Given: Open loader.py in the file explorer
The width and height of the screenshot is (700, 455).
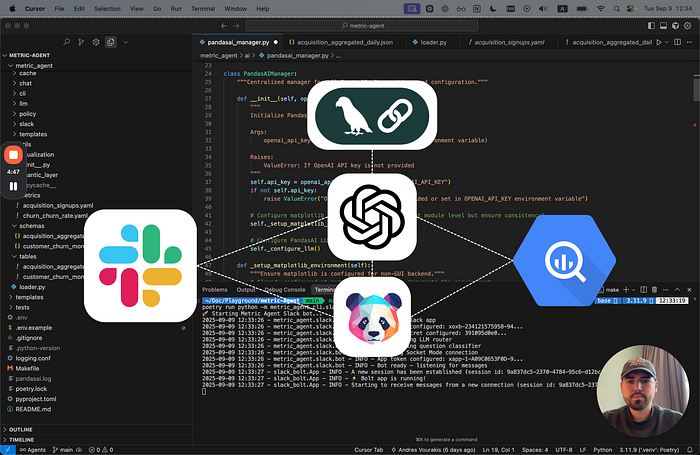Looking at the screenshot, I should click(32, 287).
